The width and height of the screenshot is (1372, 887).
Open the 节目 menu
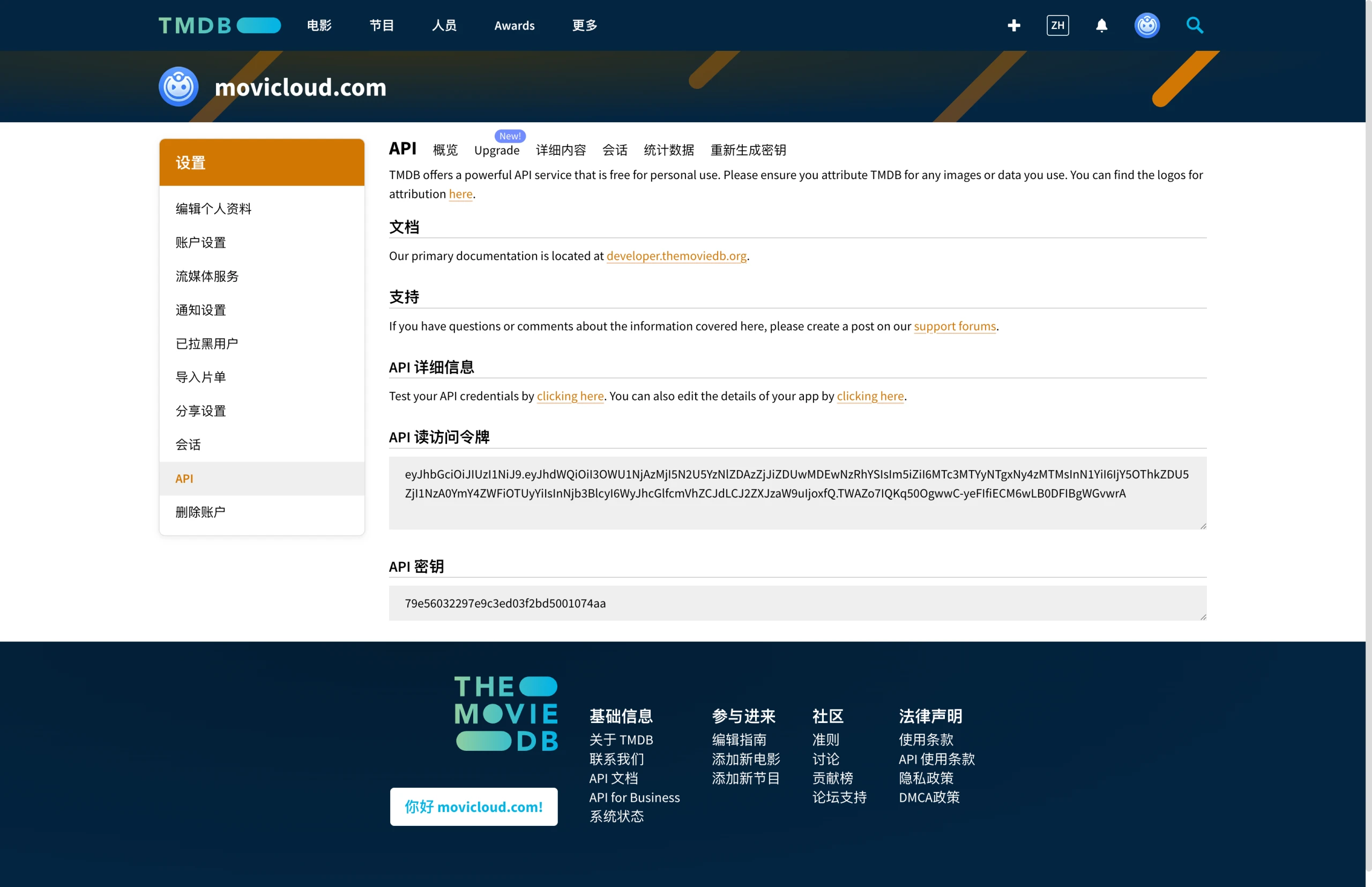[381, 25]
